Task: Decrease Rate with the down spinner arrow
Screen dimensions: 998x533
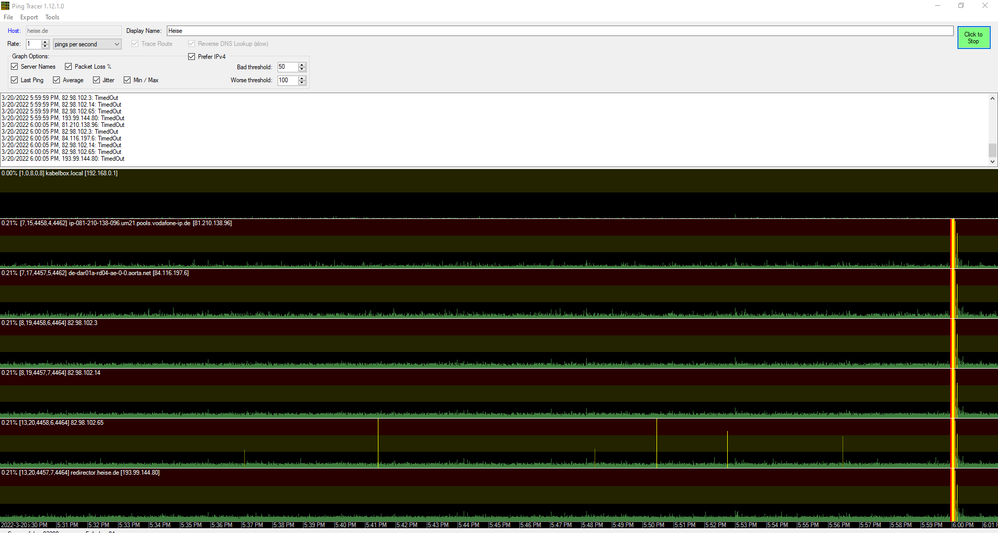Action: click(x=45, y=46)
